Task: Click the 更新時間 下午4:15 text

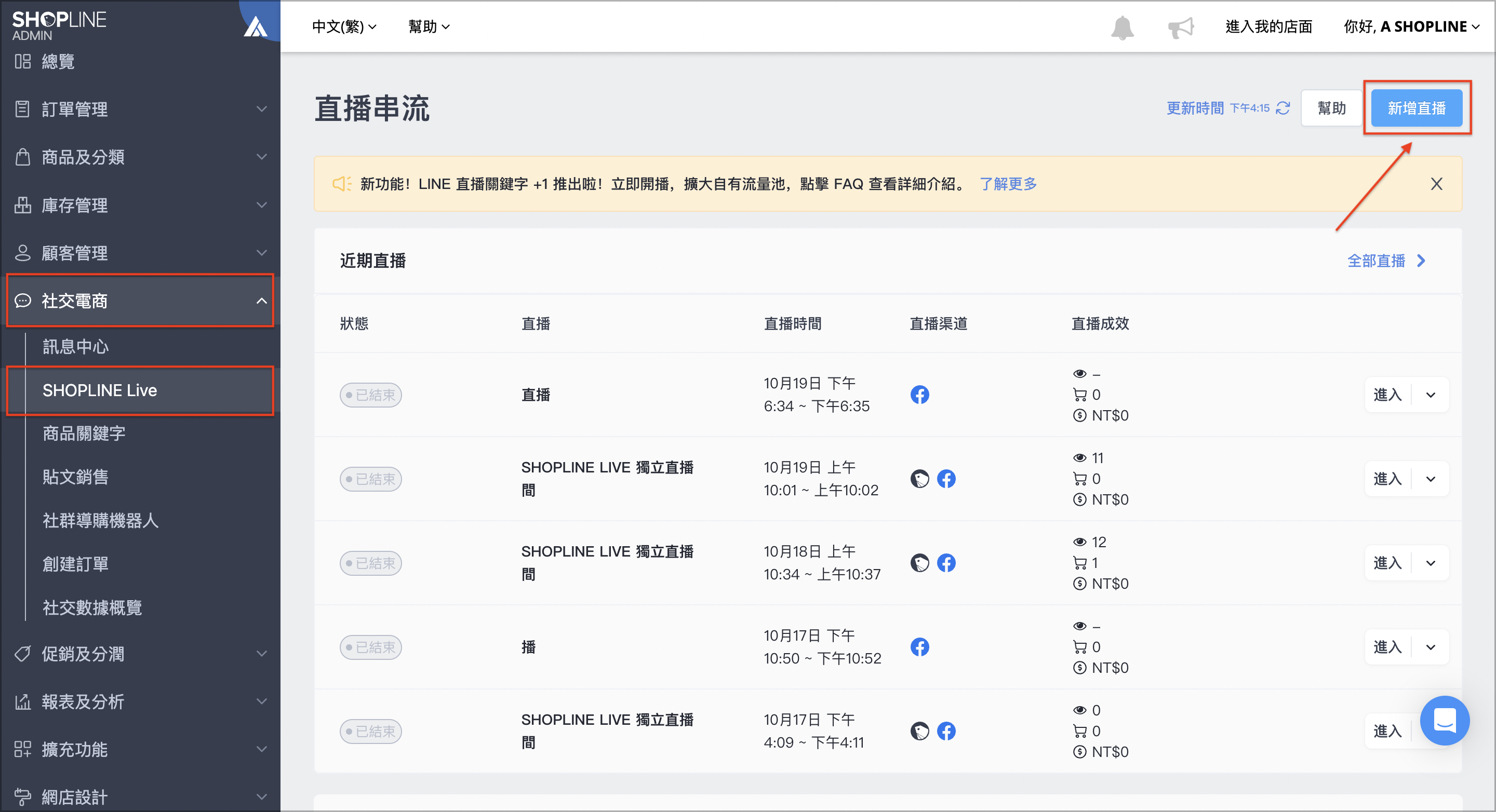Action: (1218, 108)
